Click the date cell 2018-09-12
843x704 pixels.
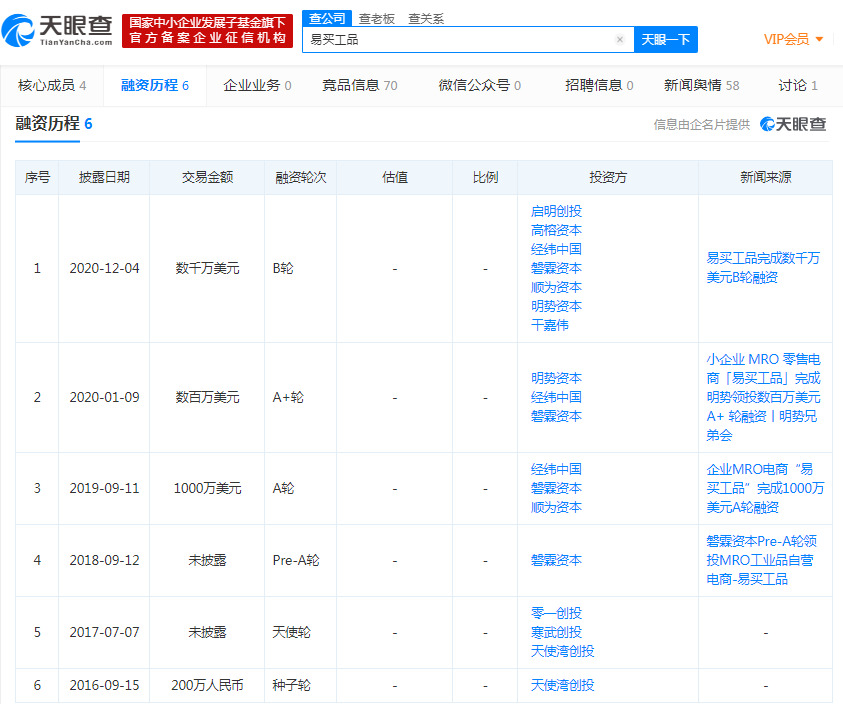pyautogui.click(x=104, y=560)
